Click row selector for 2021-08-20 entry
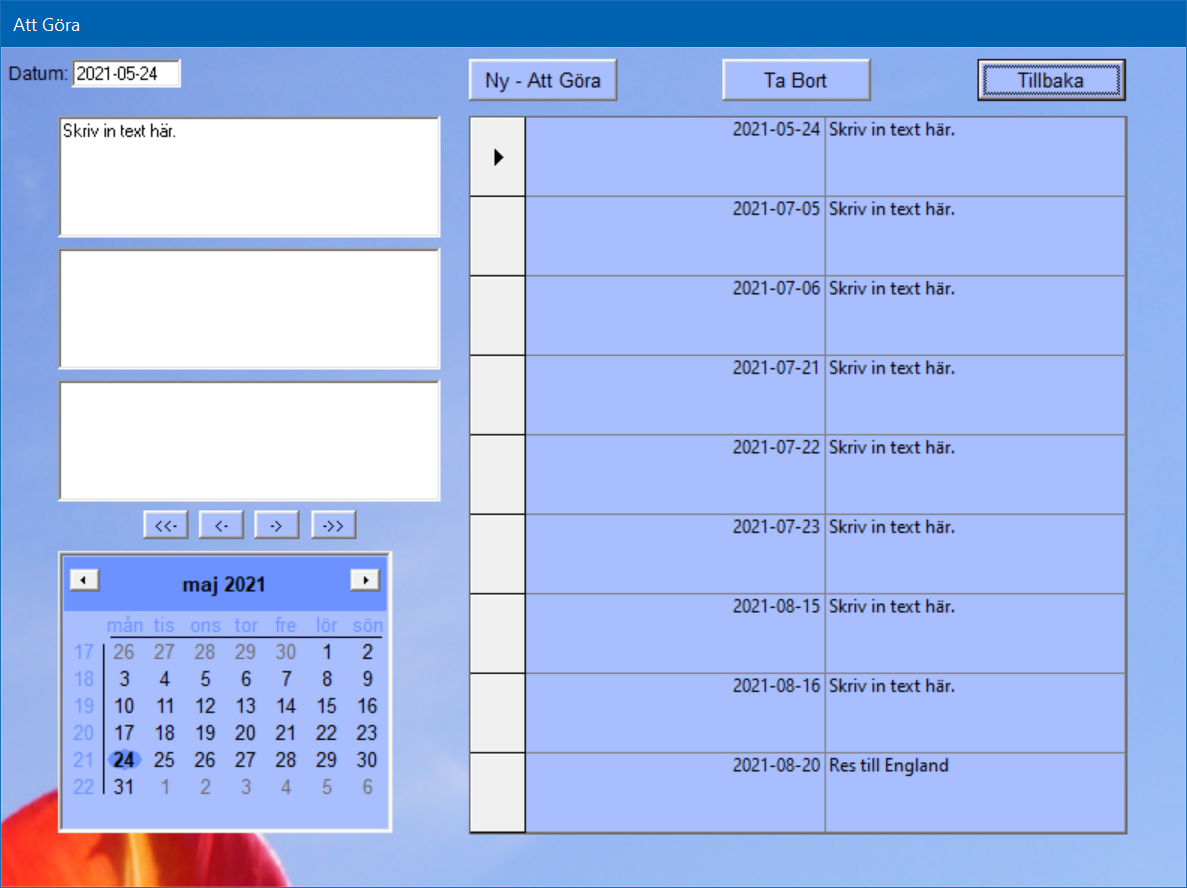Image resolution: width=1187 pixels, height=888 pixels. (x=498, y=792)
